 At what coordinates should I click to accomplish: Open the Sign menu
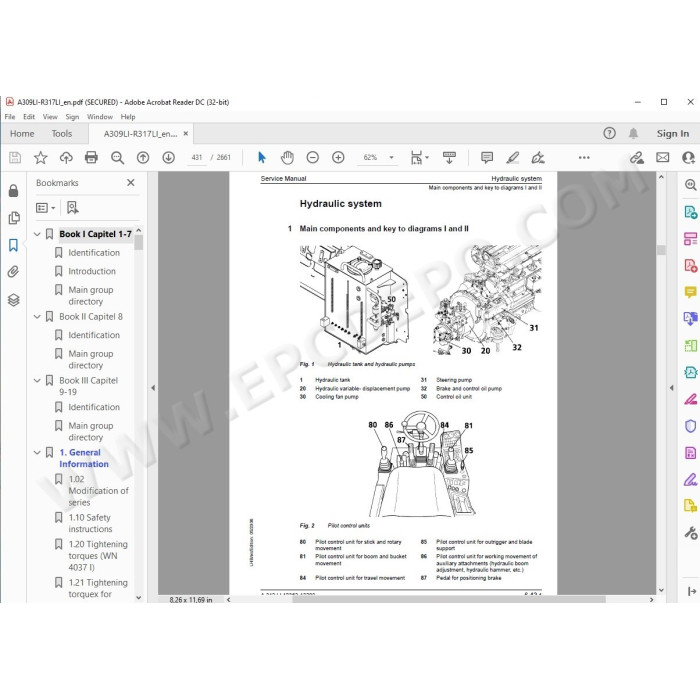(x=72, y=117)
